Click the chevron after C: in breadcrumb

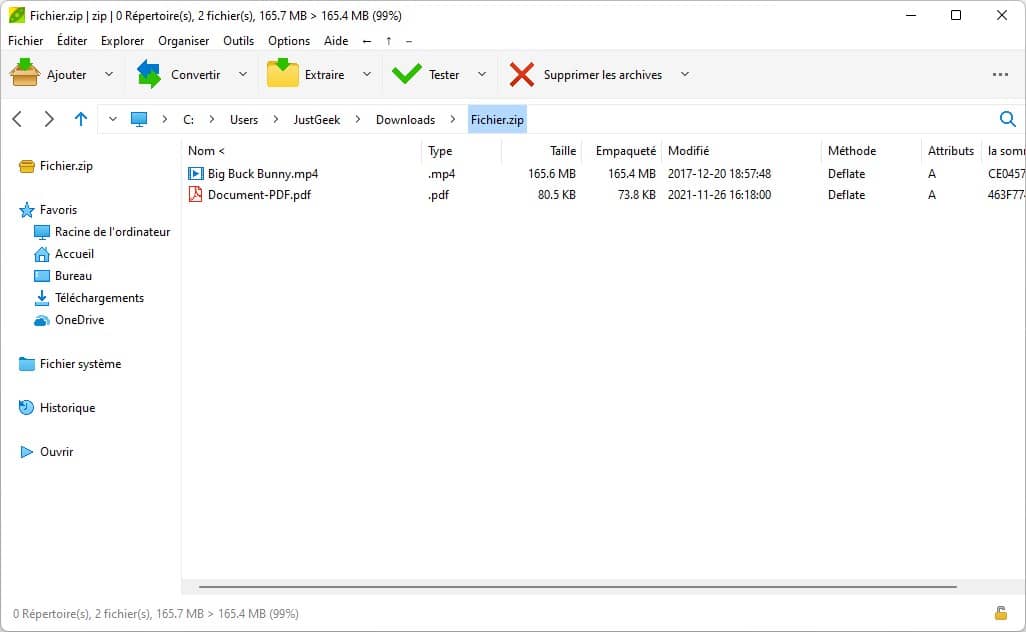tap(211, 119)
